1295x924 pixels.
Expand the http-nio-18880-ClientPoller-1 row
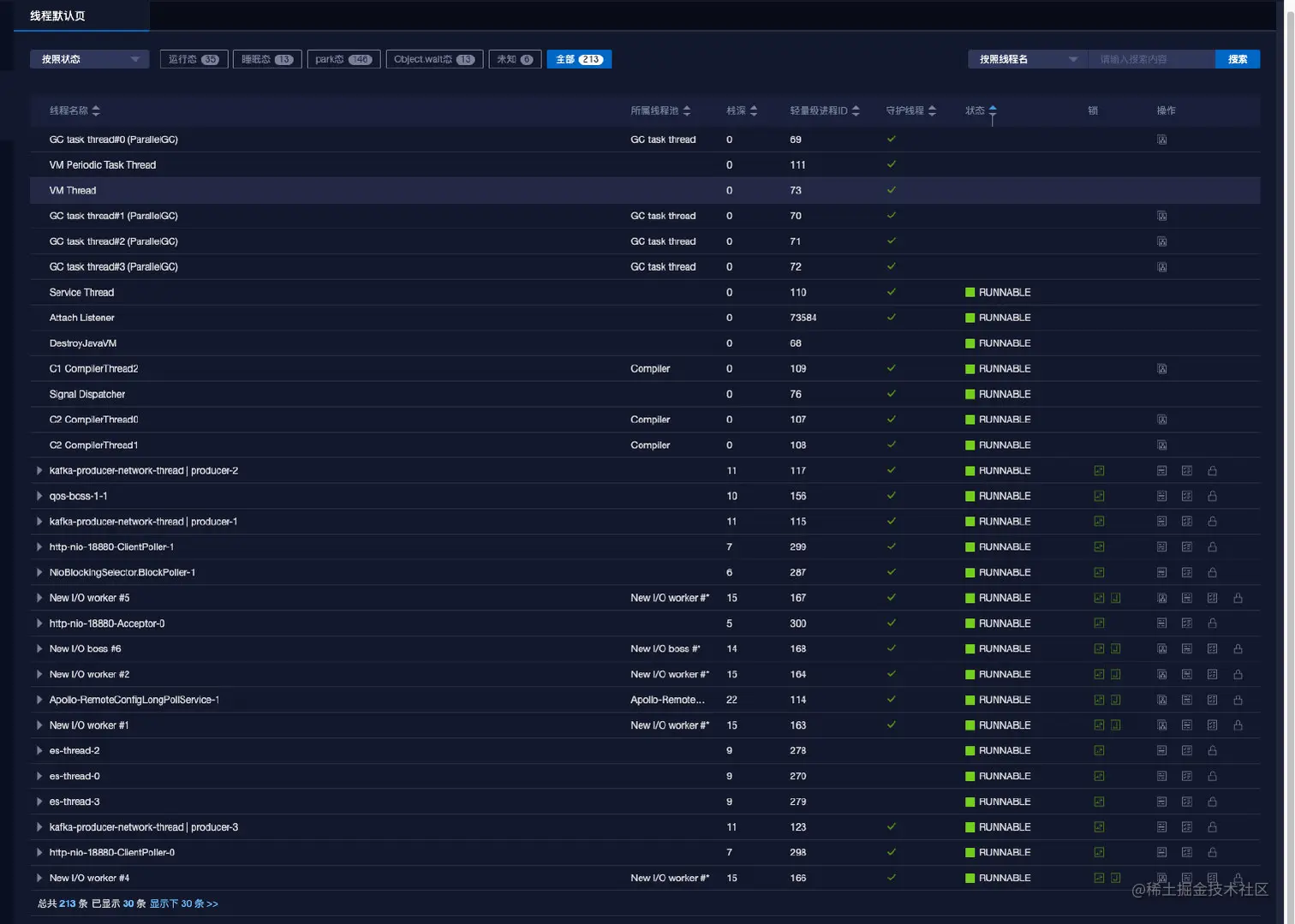click(39, 547)
